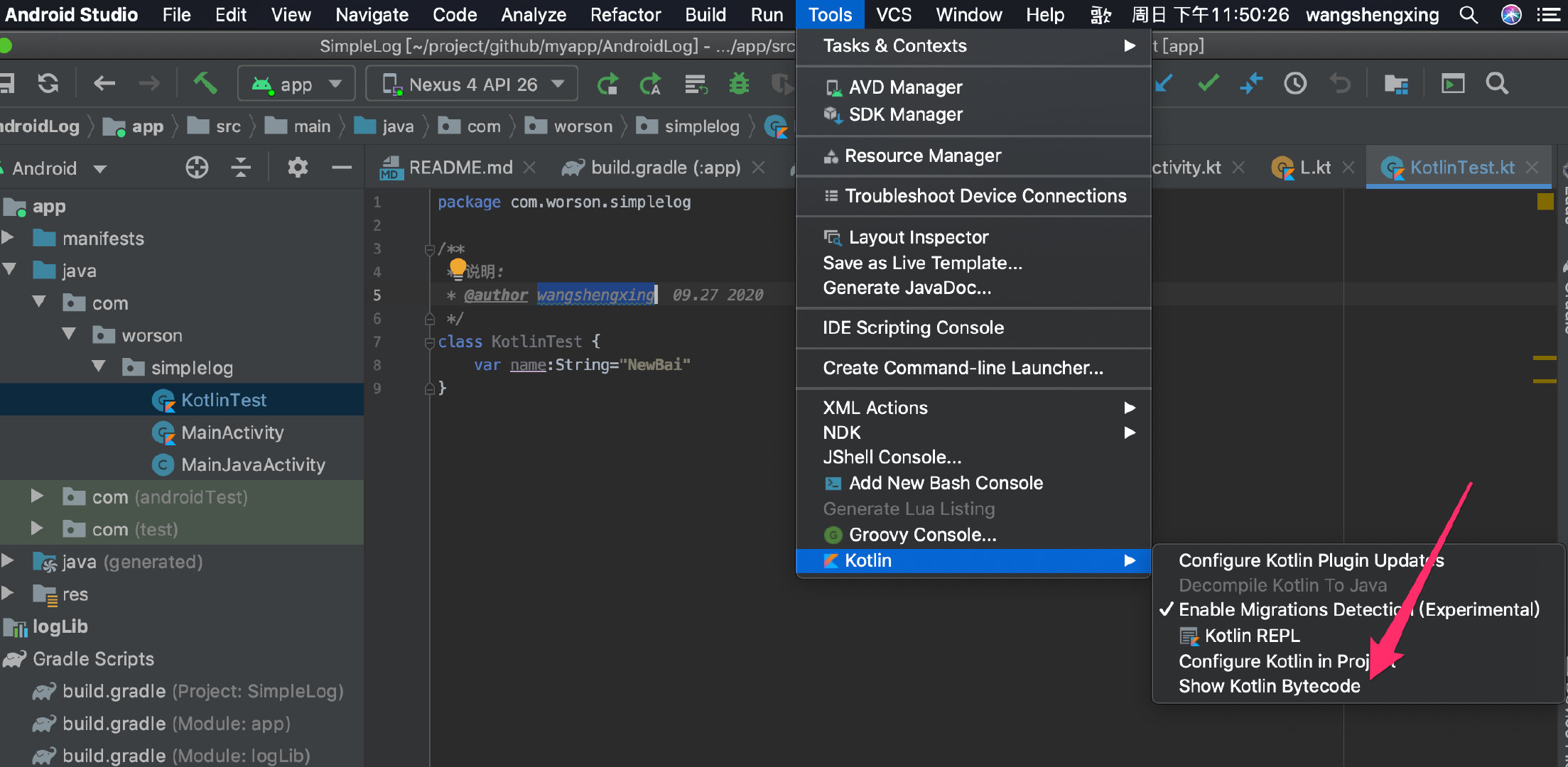Collapse the java folder in tree
Screen dimensions: 1568x767
click(x=9, y=270)
